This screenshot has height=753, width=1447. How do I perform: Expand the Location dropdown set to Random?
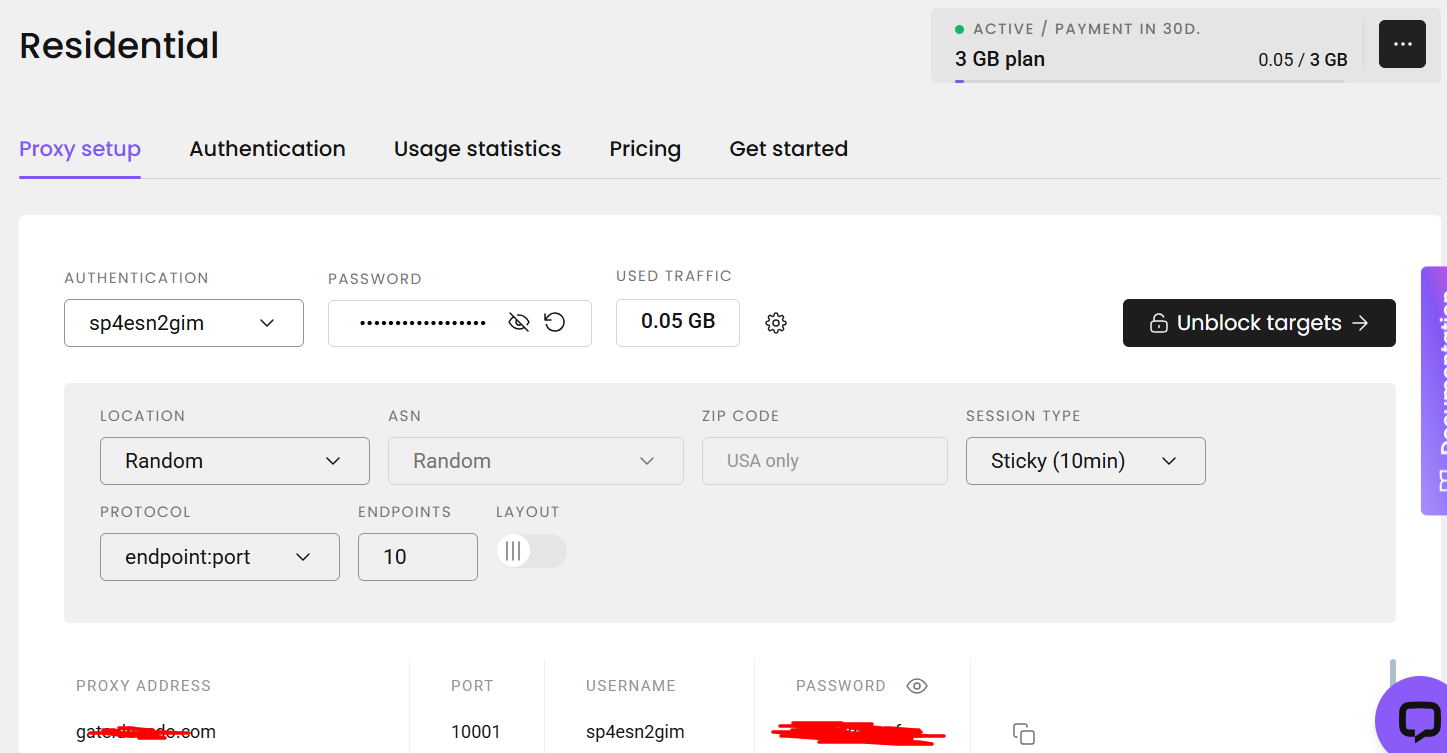click(x=235, y=461)
